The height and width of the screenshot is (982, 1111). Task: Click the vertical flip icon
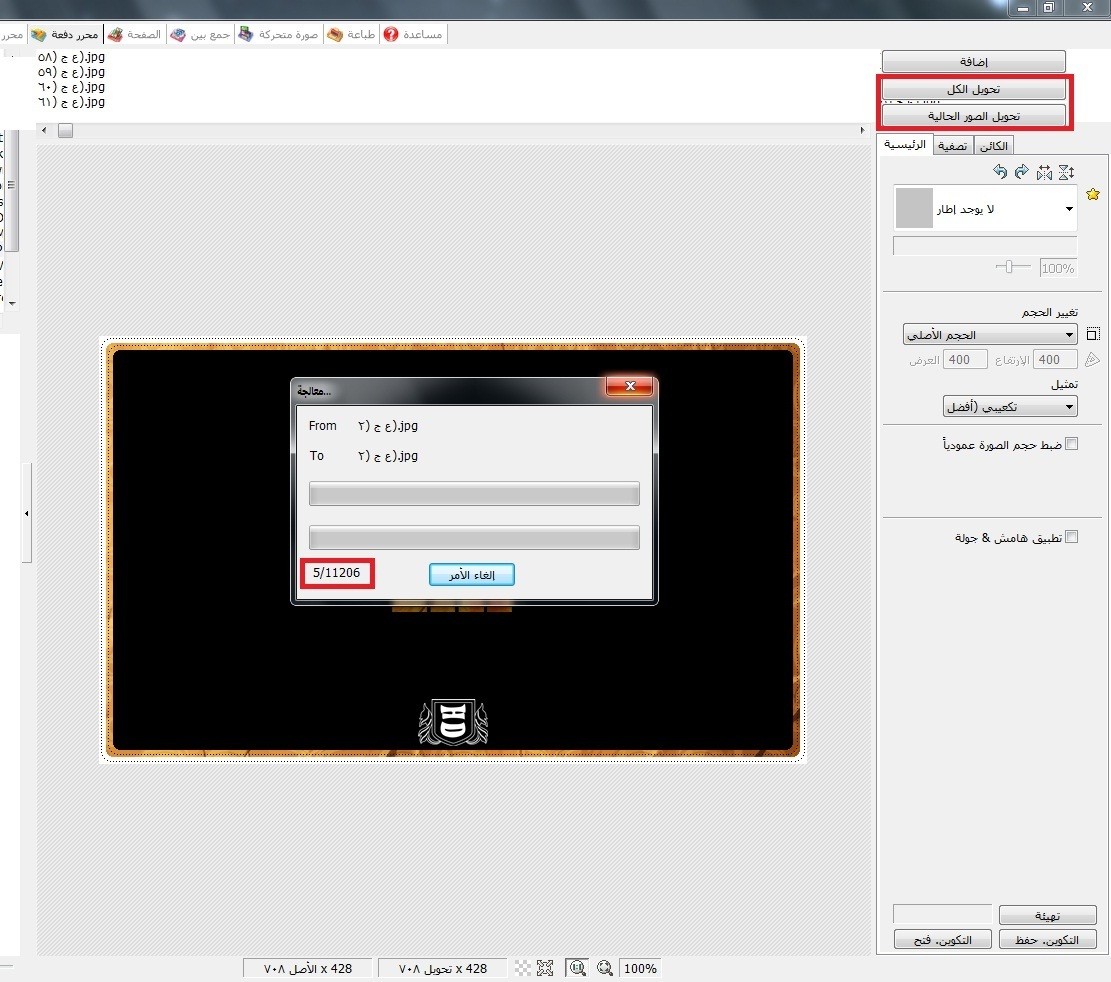pyautogui.click(x=1066, y=172)
